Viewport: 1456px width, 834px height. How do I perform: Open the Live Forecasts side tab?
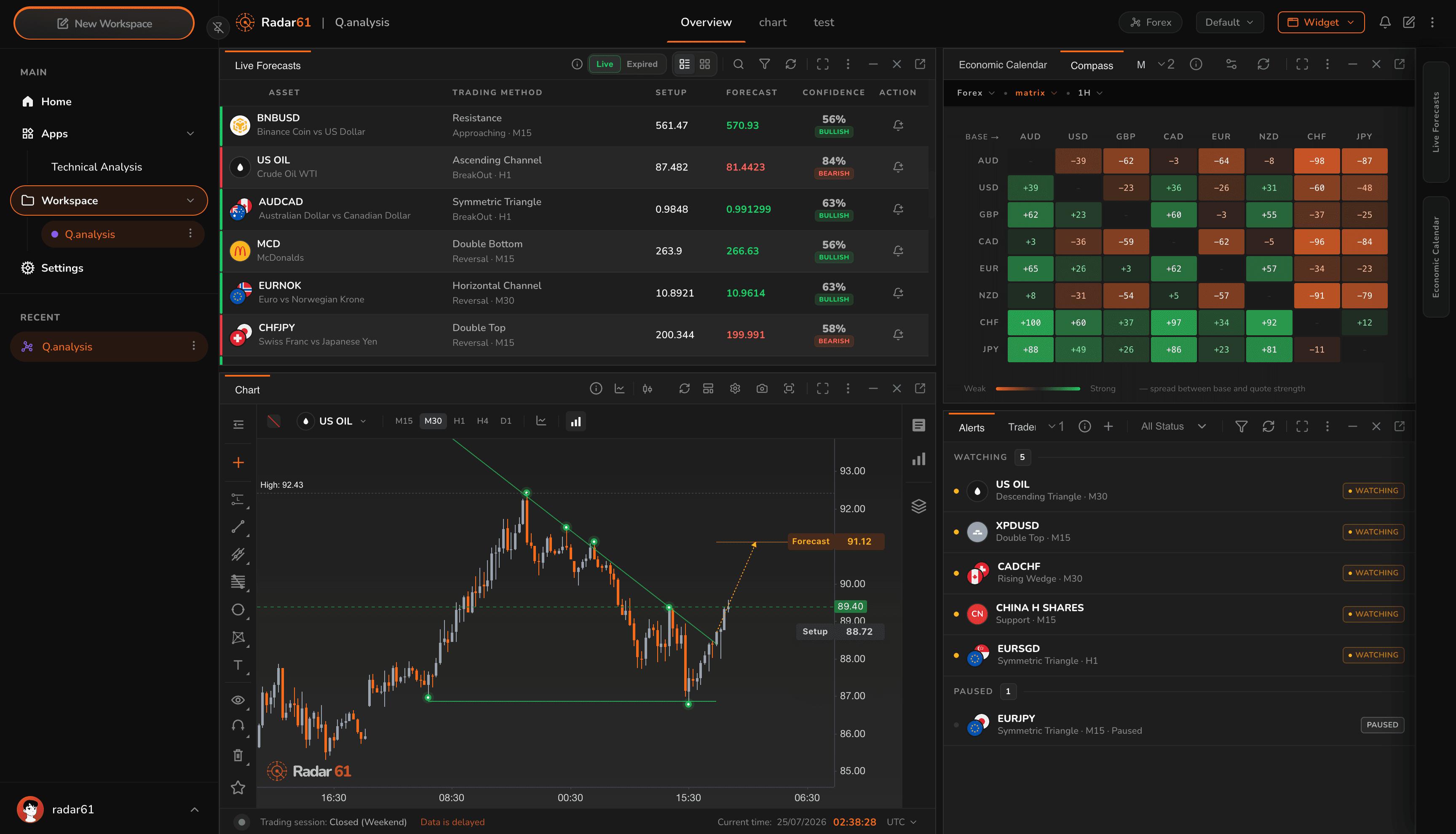click(1436, 122)
